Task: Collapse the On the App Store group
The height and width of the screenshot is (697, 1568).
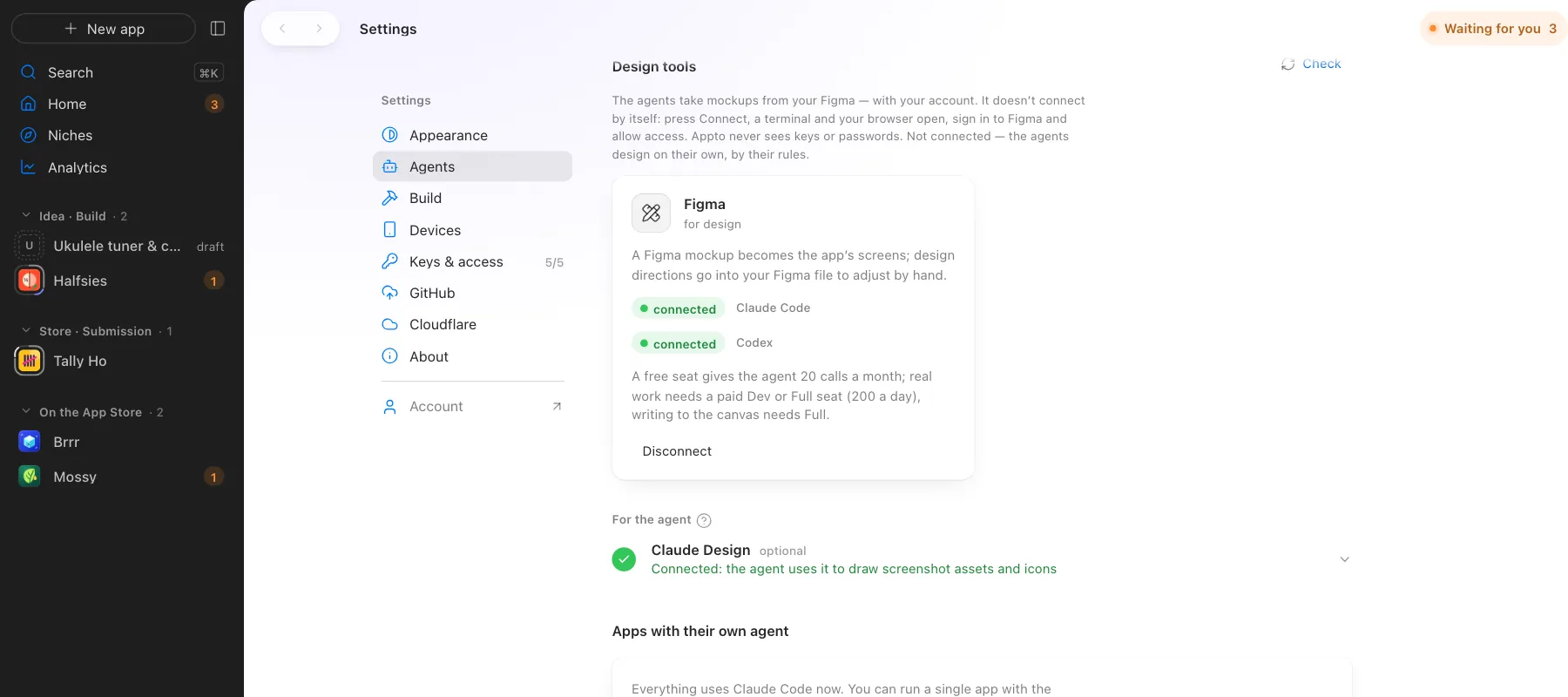Action: pos(26,411)
